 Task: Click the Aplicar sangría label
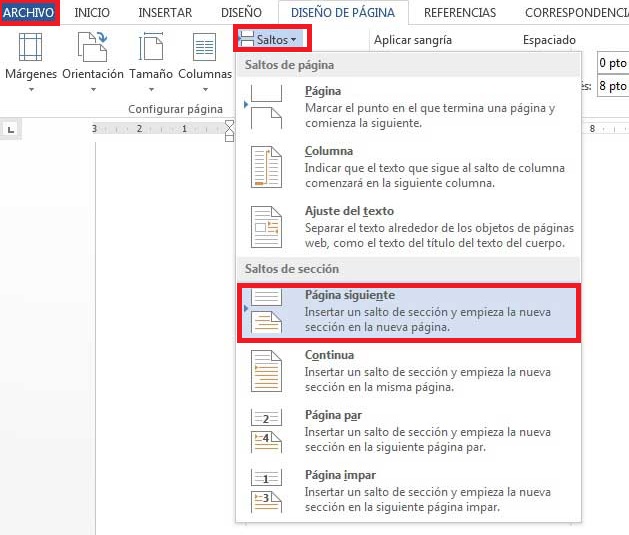coord(413,40)
